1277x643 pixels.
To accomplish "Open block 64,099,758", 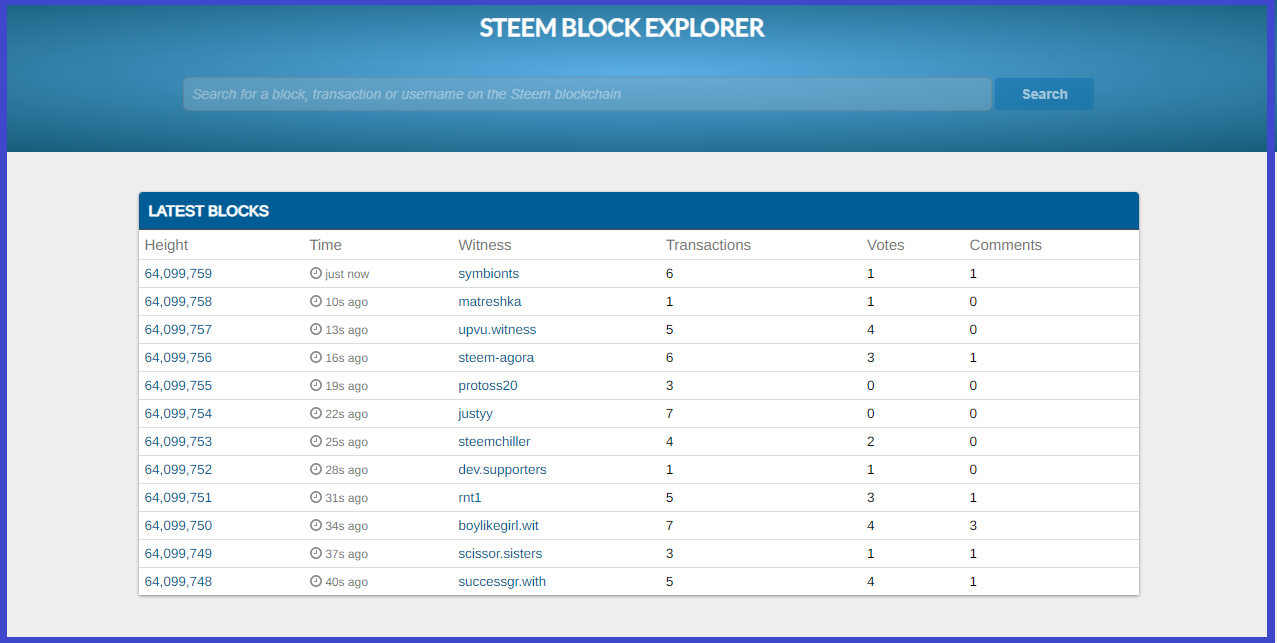I will [178, 301].
